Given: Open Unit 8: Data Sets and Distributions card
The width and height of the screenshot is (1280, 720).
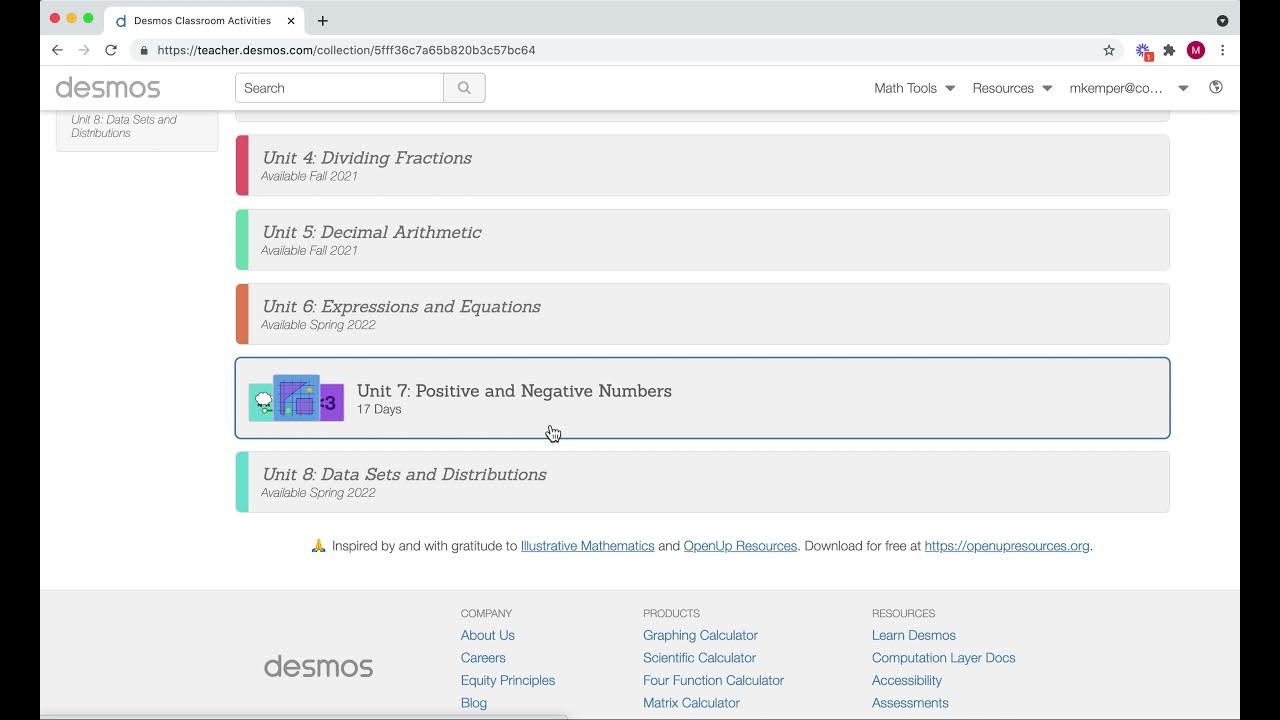Looking at the screenshot, I should point(702,482).
